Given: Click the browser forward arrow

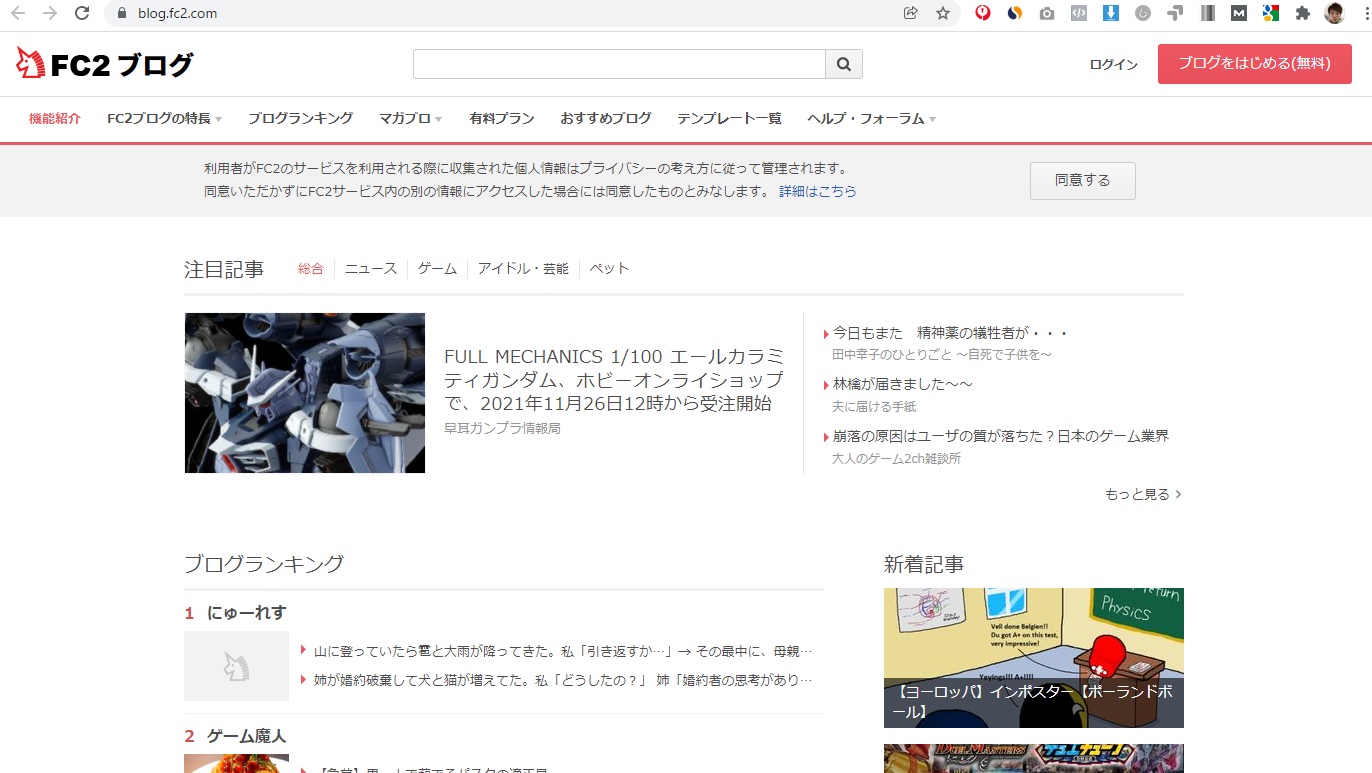Looking at the screenshot, I should (x=50, y=13).
